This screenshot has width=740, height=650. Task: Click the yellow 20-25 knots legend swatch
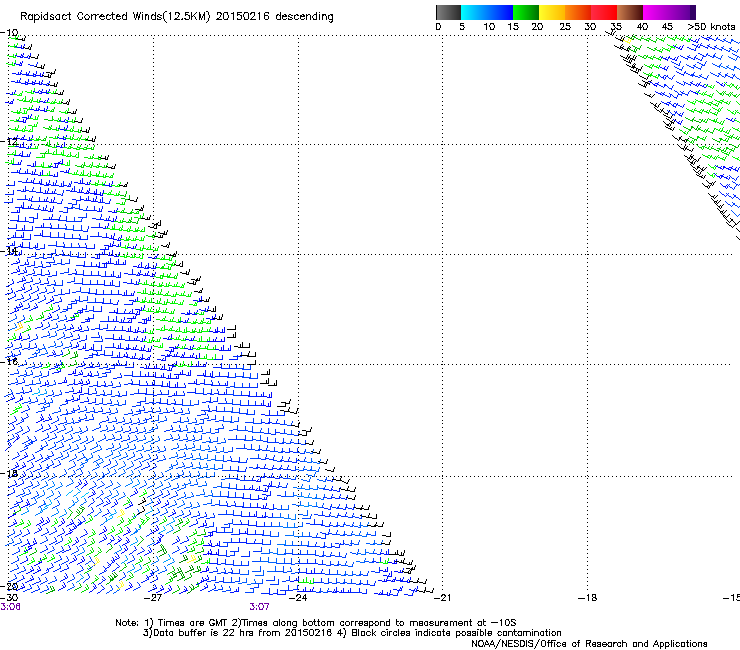552,12
